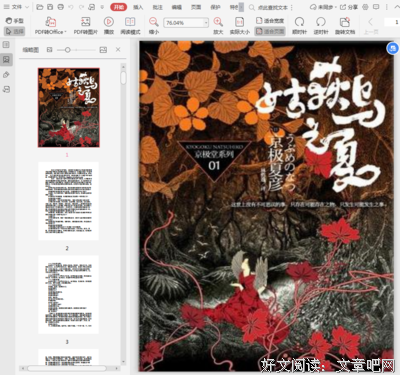This screenshot has width=400, height=375.
Task: Close the 缩略图 thumbnail panel
Action: (x=118, y=49)
